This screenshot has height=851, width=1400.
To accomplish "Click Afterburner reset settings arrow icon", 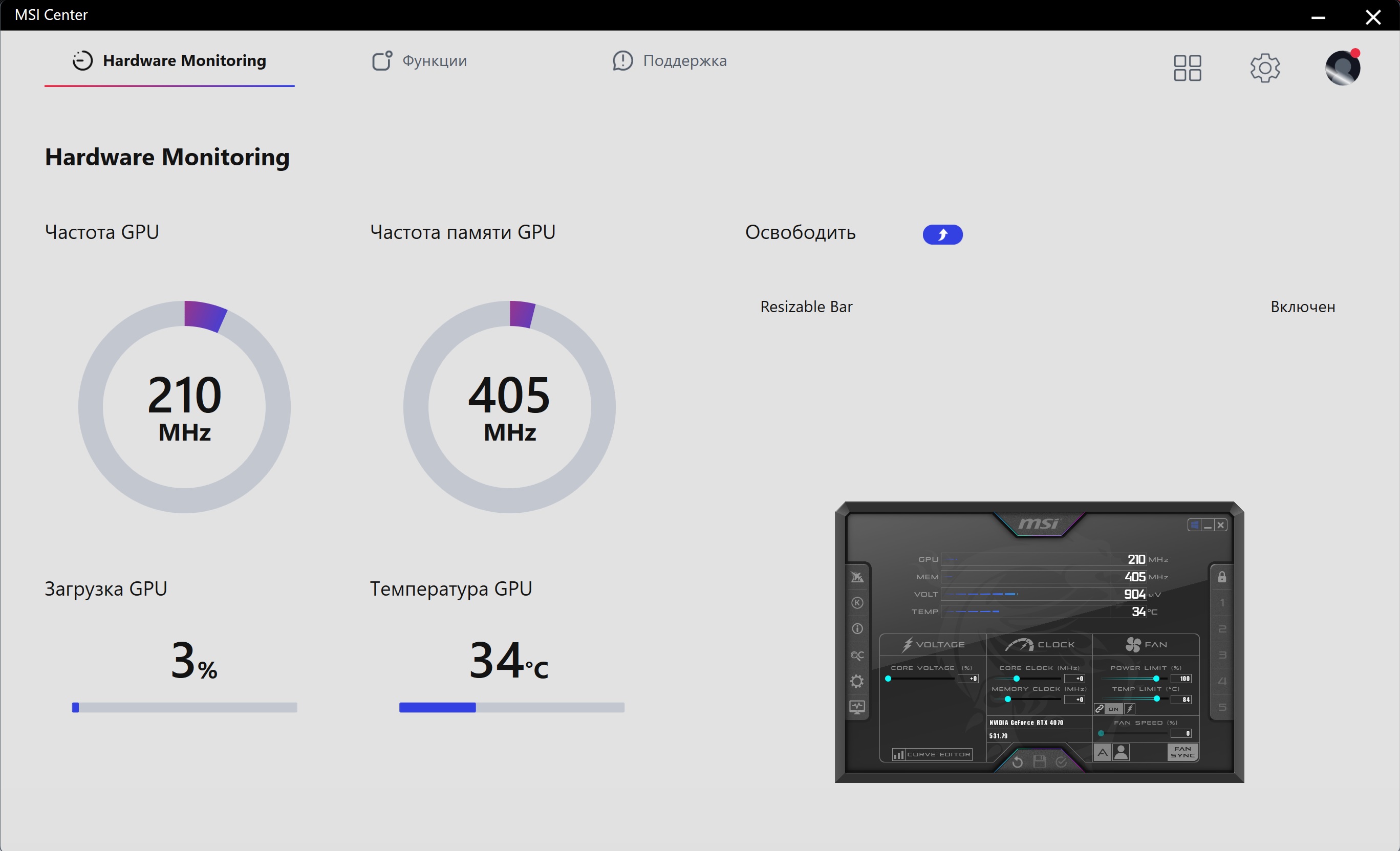I will point(1017,762).
